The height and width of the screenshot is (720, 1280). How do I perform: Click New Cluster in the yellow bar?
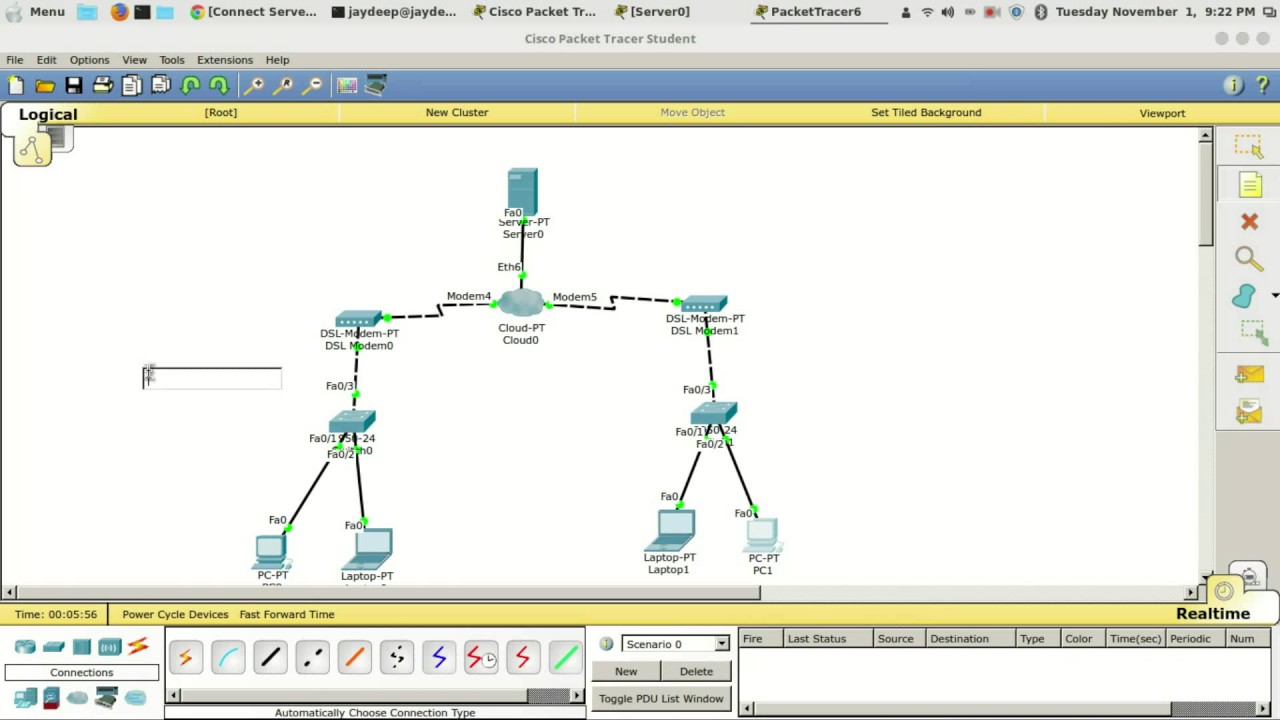(x=457, y=112)
